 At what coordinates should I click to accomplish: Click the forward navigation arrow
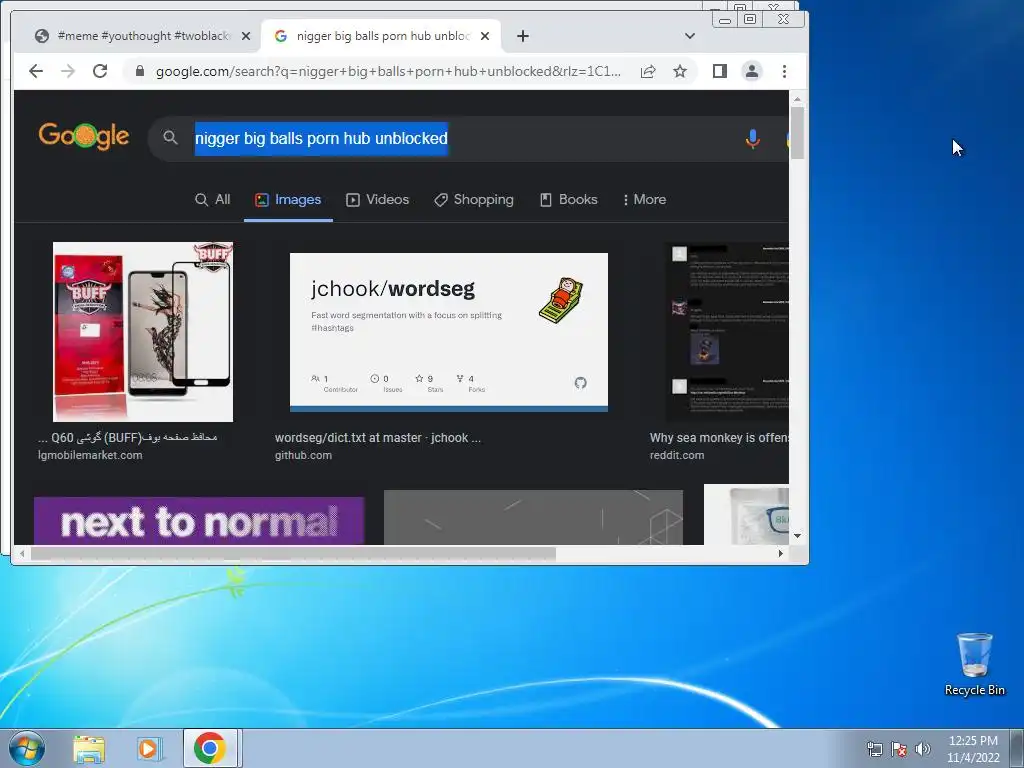[x=68, y=71]
